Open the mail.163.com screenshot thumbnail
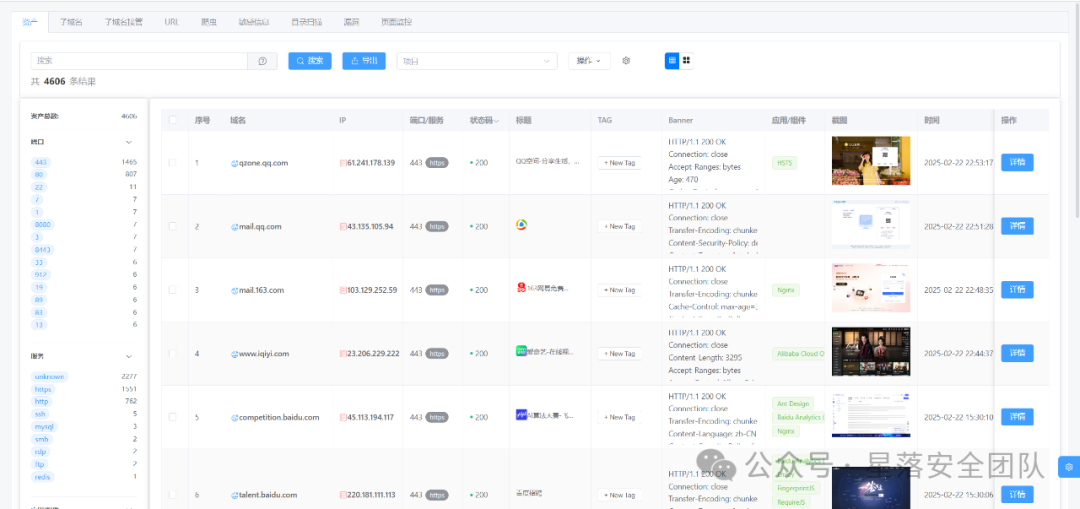Image resolution: width=1080 pixels, height=509 pixels. click(871, 288)
